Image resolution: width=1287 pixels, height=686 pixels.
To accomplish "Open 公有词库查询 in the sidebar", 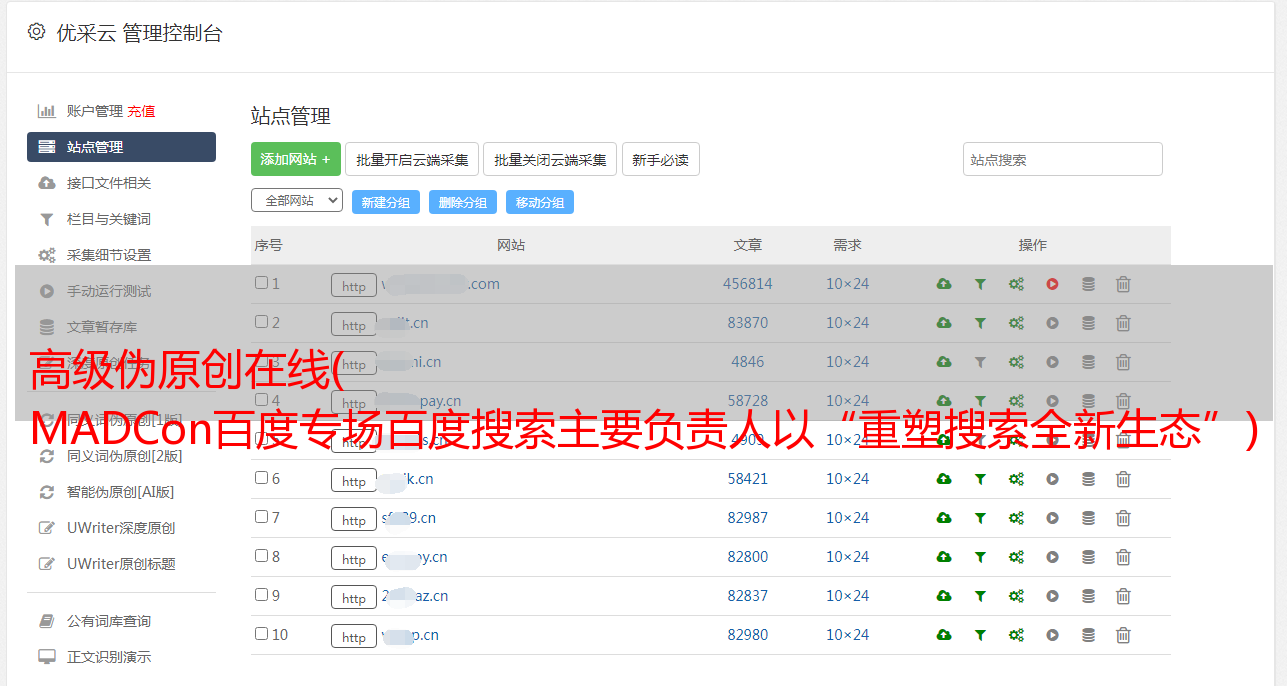I will click(x=109, y=621).
